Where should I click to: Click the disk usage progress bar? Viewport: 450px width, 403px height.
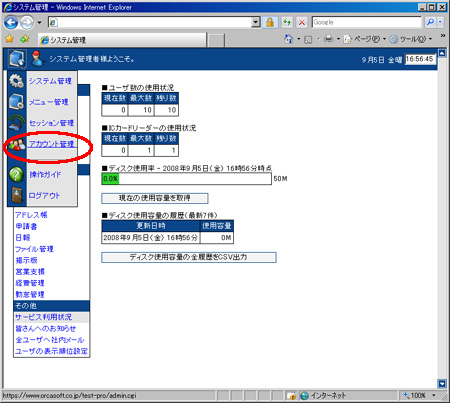(x=186, y=179)
